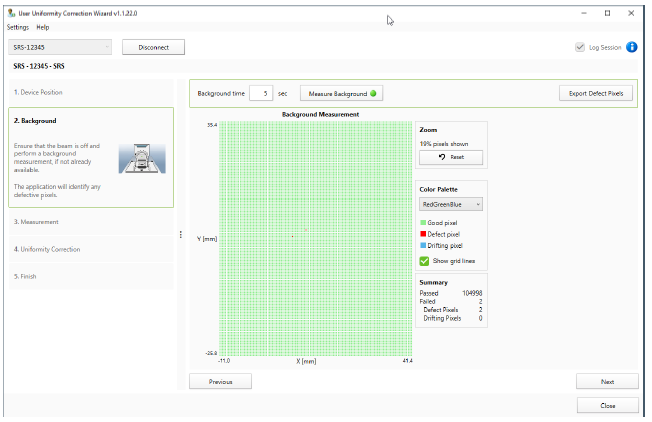652x422 pixels.
Task: Toggle the Log Session checkbox
Action: [x=580, y=47]
